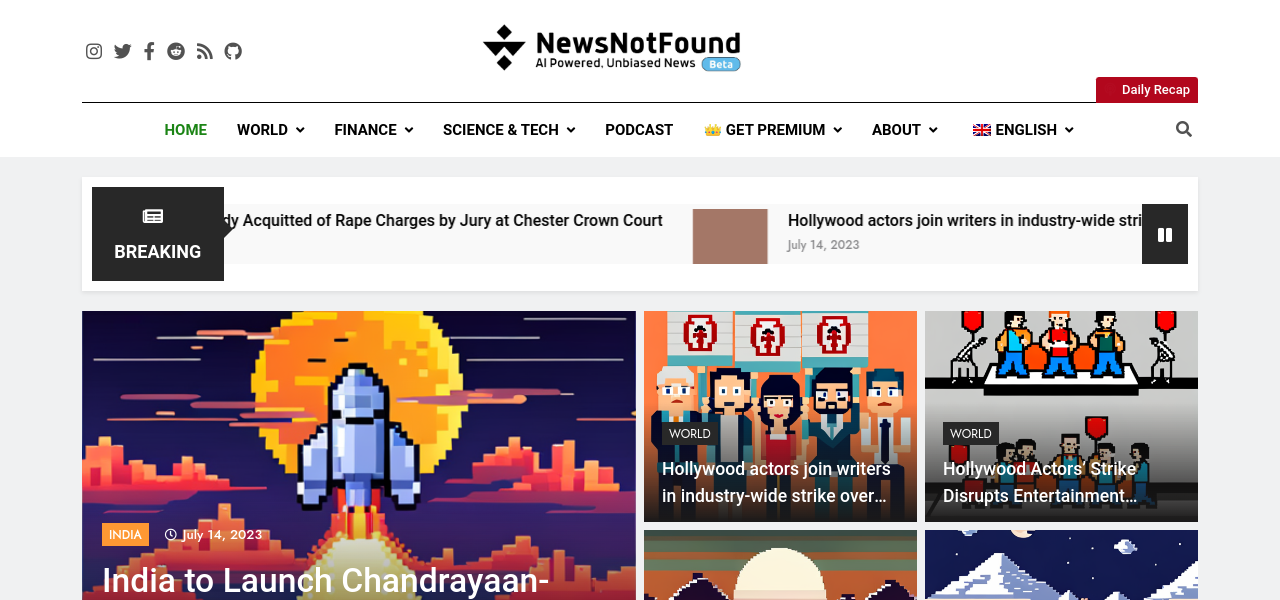The image size is (1280, 600).
Task: Open the Get Premium menu
Action: pyautogui.click(x=773, y=130)
